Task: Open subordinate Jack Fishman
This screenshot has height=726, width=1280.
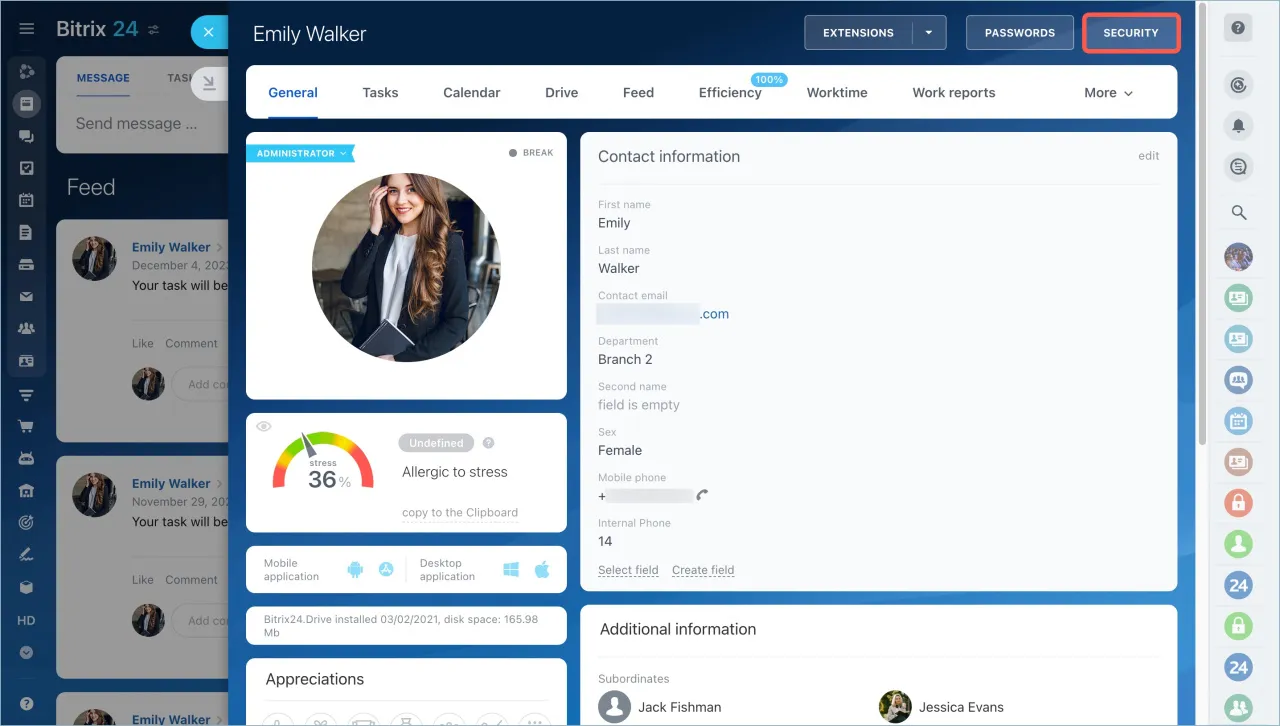Action: tap(680, 707)
